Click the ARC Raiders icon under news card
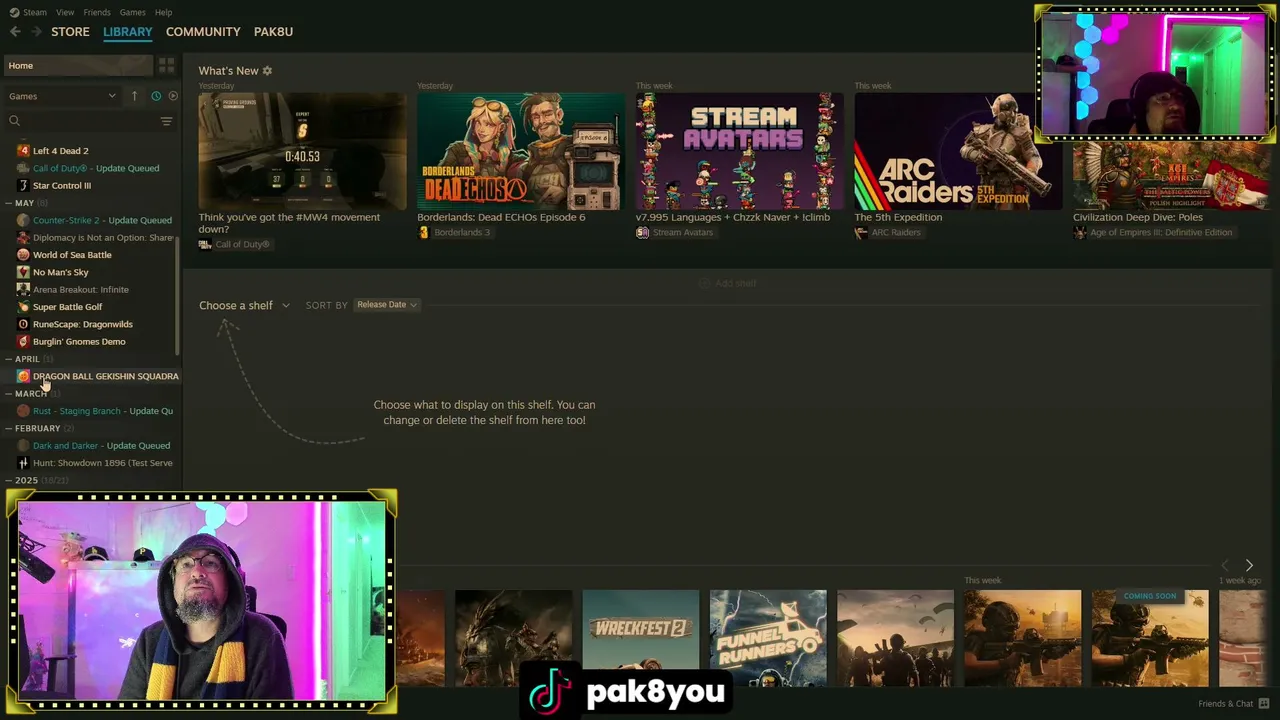1280x720 pixels. point(861,232)
